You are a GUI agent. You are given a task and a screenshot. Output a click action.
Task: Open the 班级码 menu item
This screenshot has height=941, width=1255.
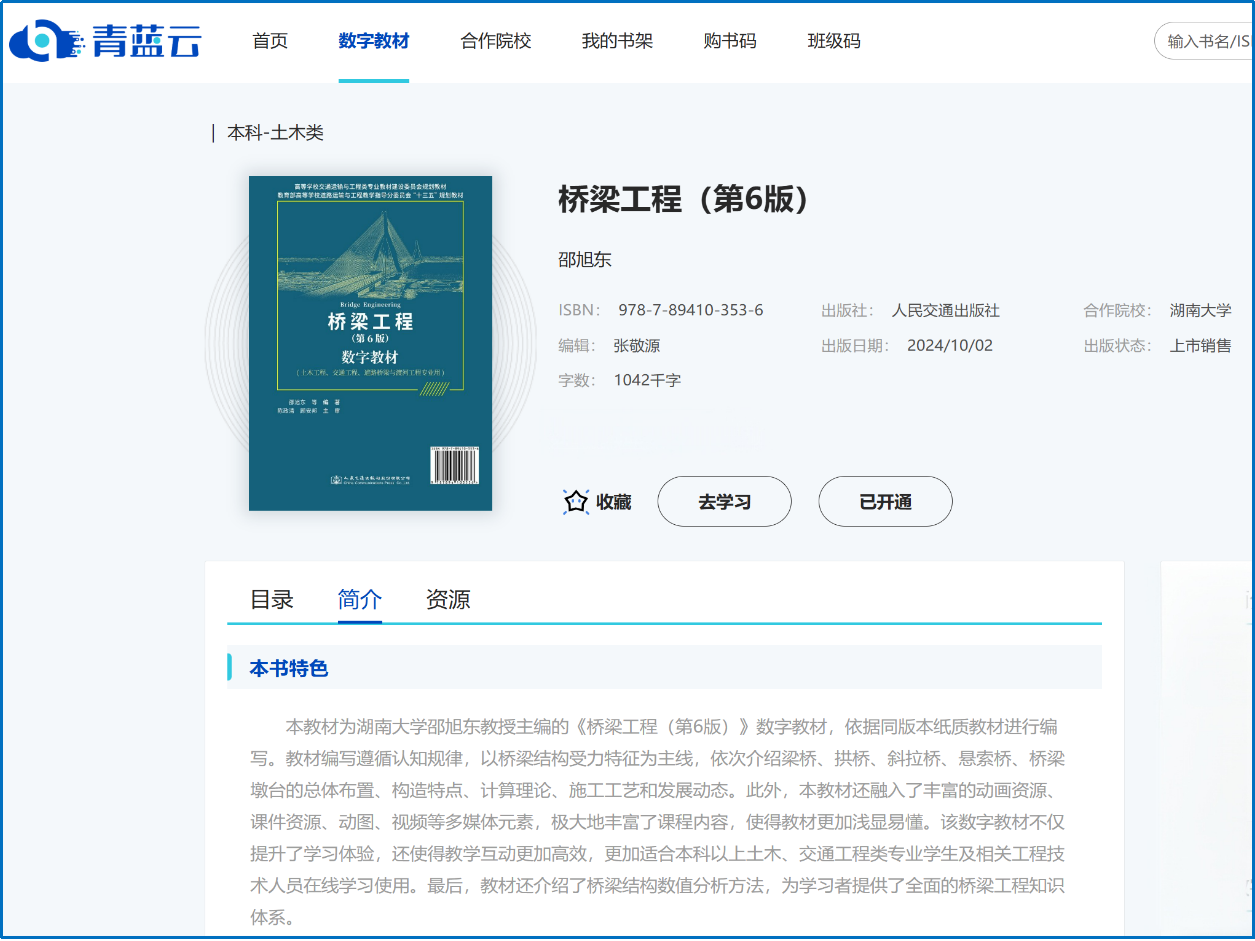[833, 41]
